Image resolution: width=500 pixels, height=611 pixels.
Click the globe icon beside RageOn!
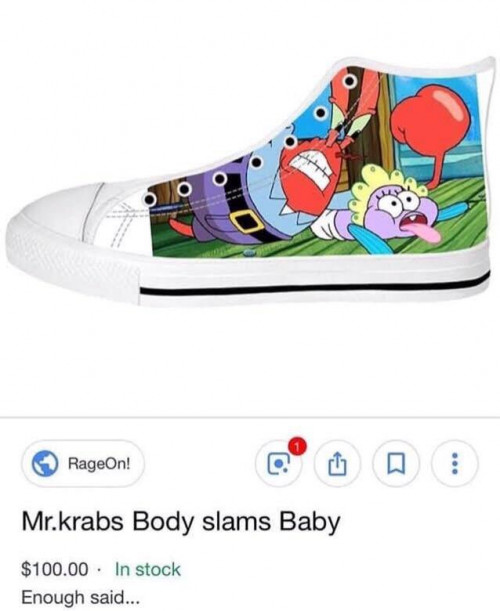[45, 464]
